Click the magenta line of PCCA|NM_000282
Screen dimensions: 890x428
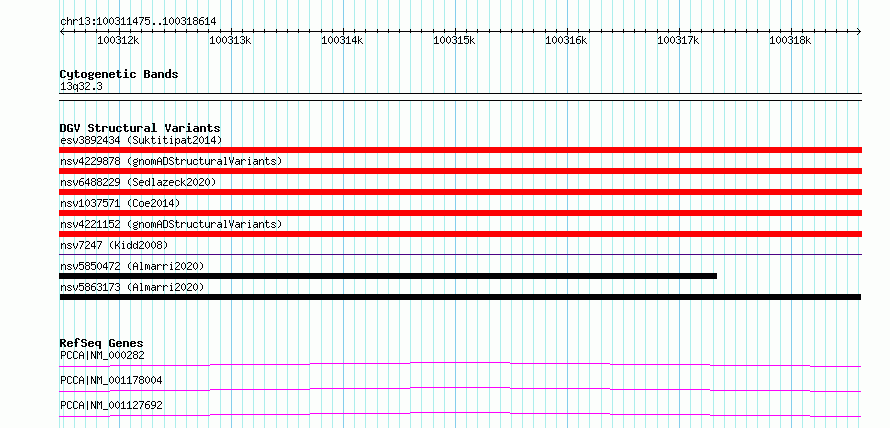click(460, 364)
